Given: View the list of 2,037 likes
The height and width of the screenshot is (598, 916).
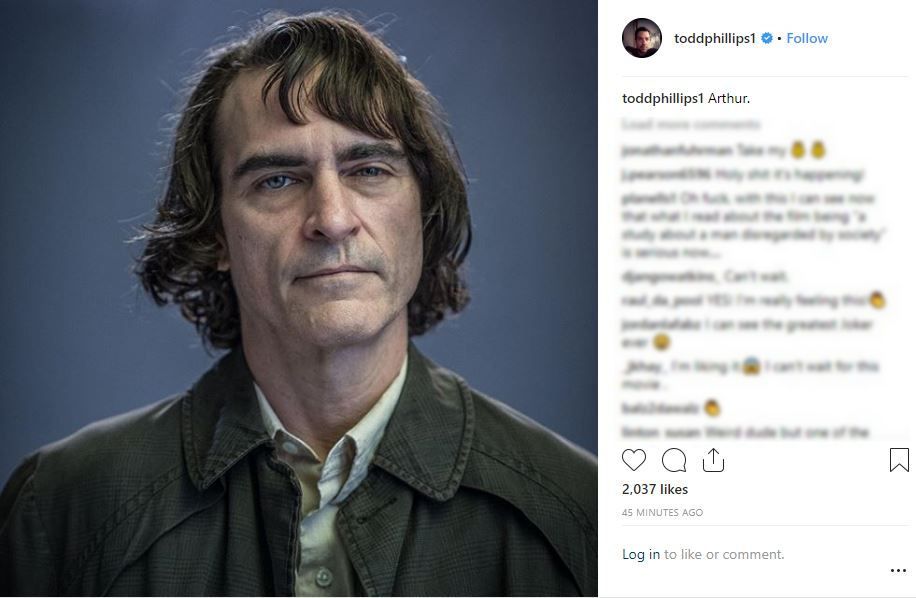Looking at the screenshot, I should (x=655, y=489).
